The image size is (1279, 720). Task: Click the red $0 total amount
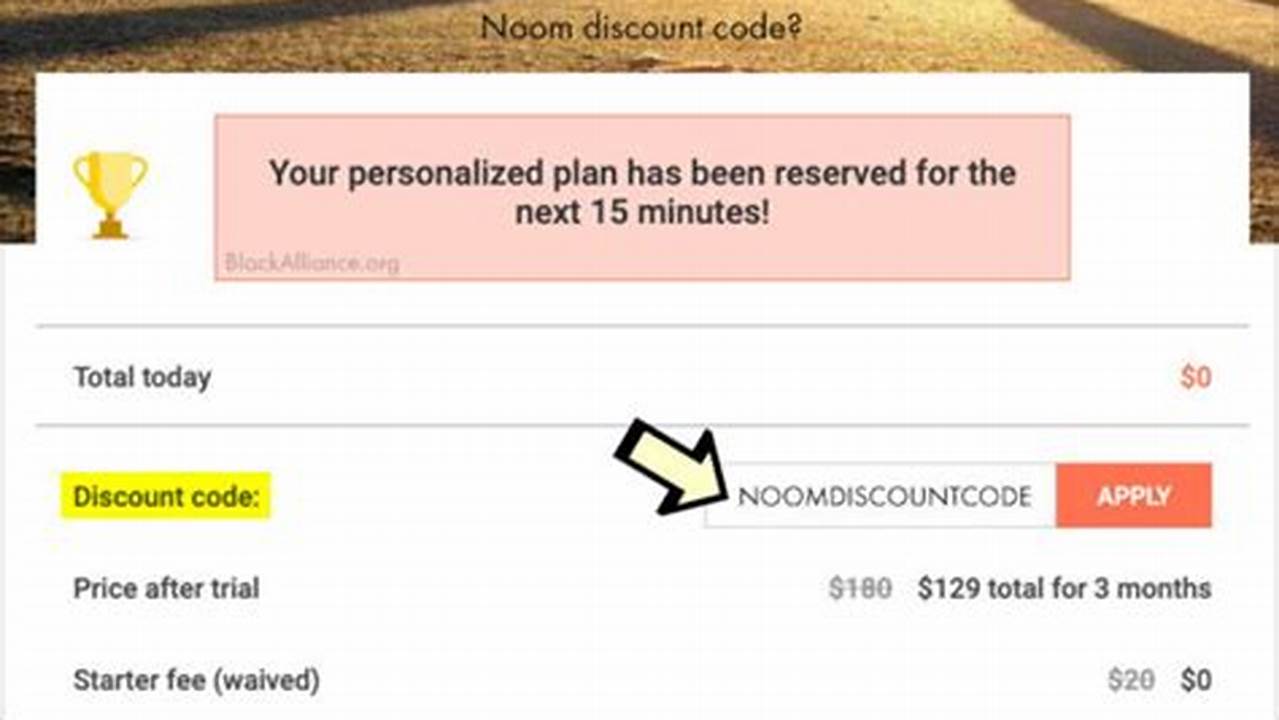click(x=1197, y=376)
